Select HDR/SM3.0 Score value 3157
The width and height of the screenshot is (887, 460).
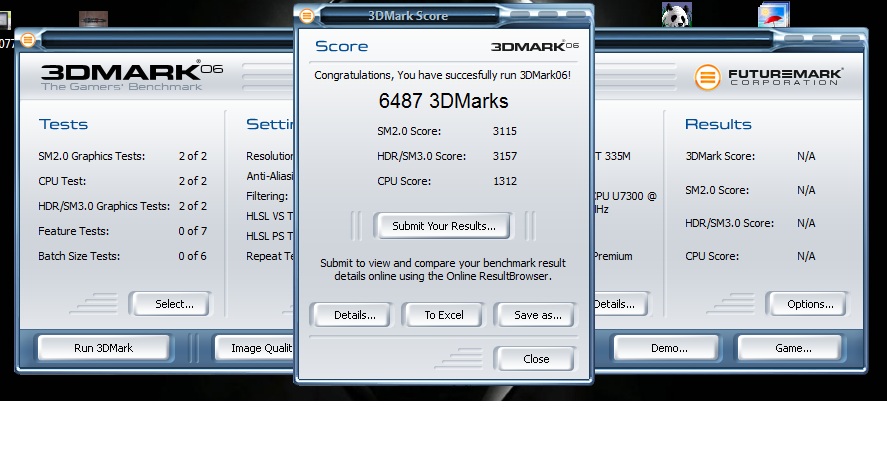click(x=505, y=156)
